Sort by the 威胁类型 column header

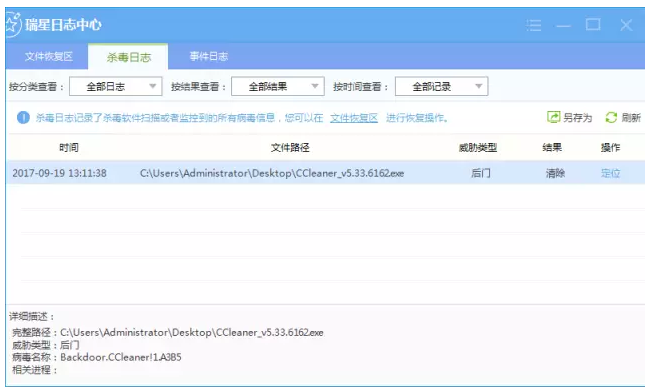(x=478, y=148)
